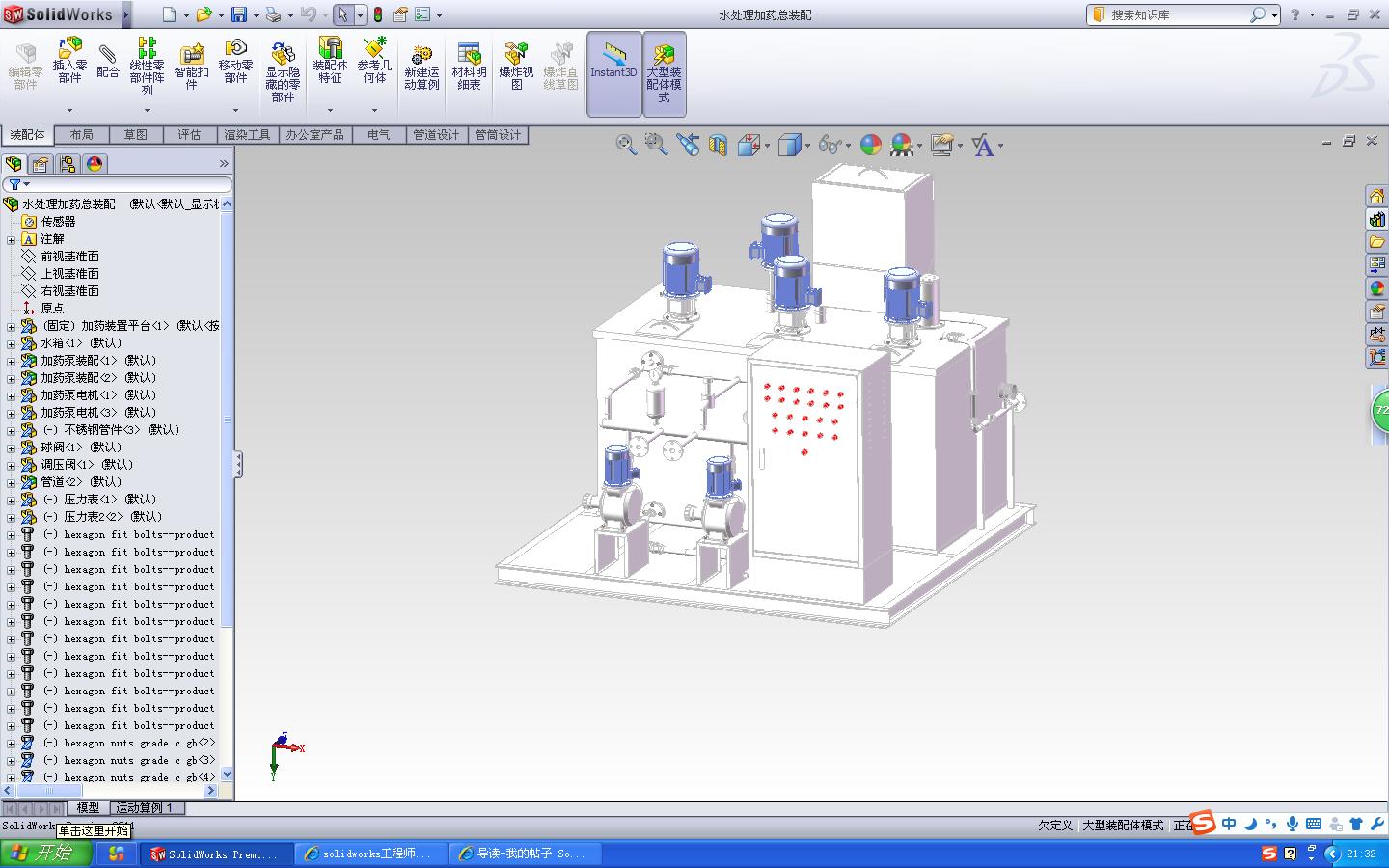
Task: Select Reference Geometry (参考几何体) tool
Action: [374, 60]
